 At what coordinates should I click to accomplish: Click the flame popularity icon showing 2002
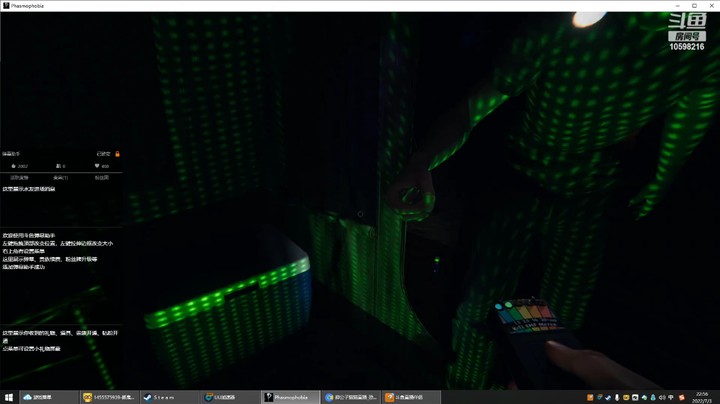pos(13,166)
